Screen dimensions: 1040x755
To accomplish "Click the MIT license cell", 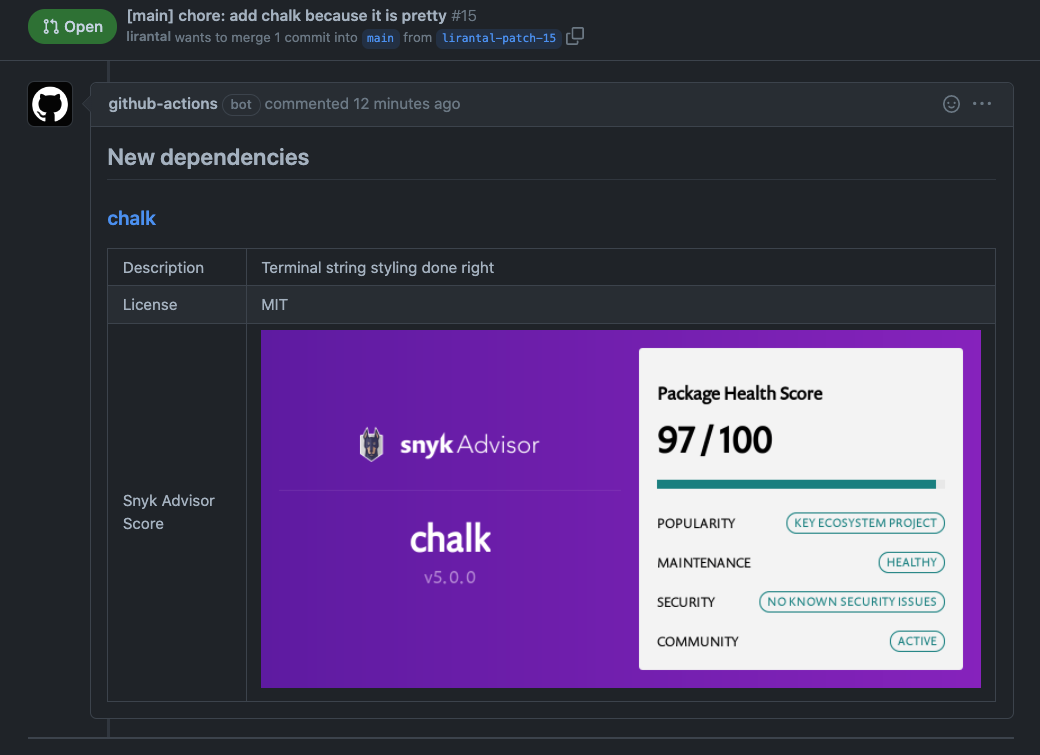I will 621,305.
